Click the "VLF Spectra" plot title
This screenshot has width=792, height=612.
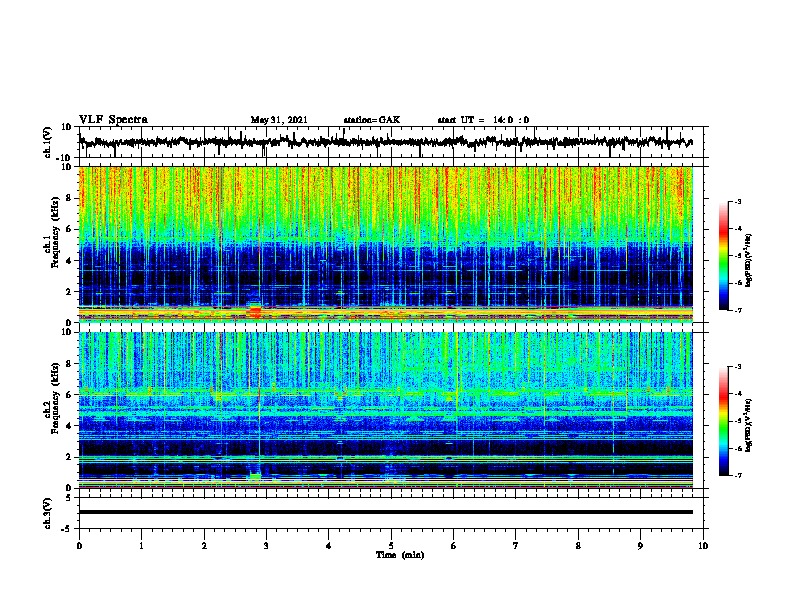[x=113, y=120]
